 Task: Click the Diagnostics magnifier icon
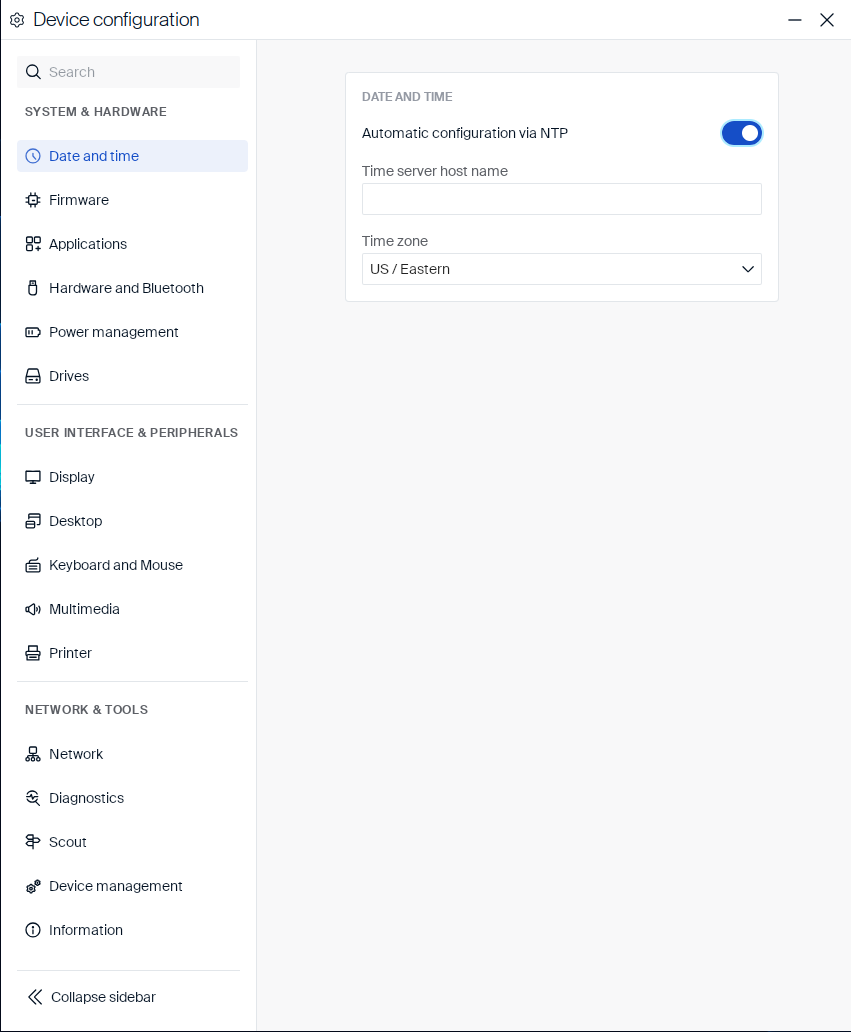pos(33,798)
